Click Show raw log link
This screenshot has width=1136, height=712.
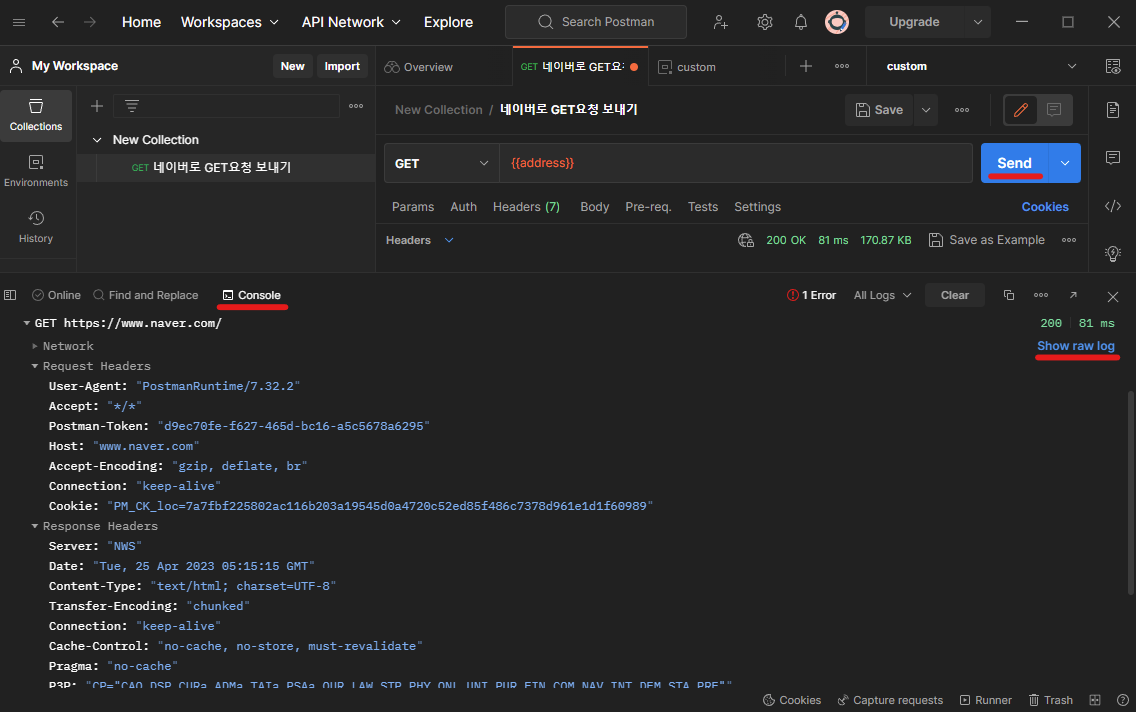point(1076,346)
